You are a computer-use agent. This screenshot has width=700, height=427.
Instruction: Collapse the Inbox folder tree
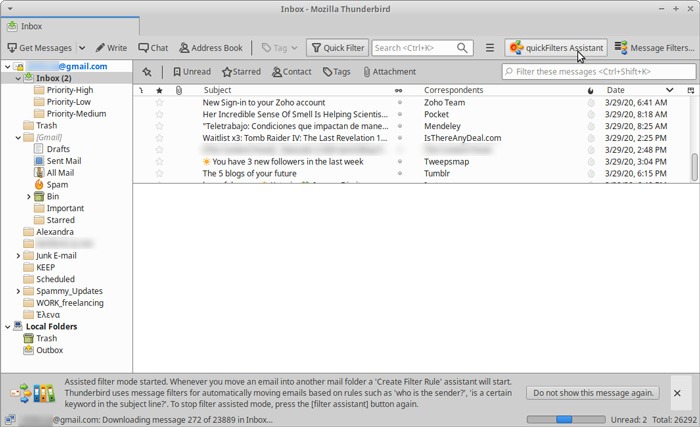coord(18,78)
